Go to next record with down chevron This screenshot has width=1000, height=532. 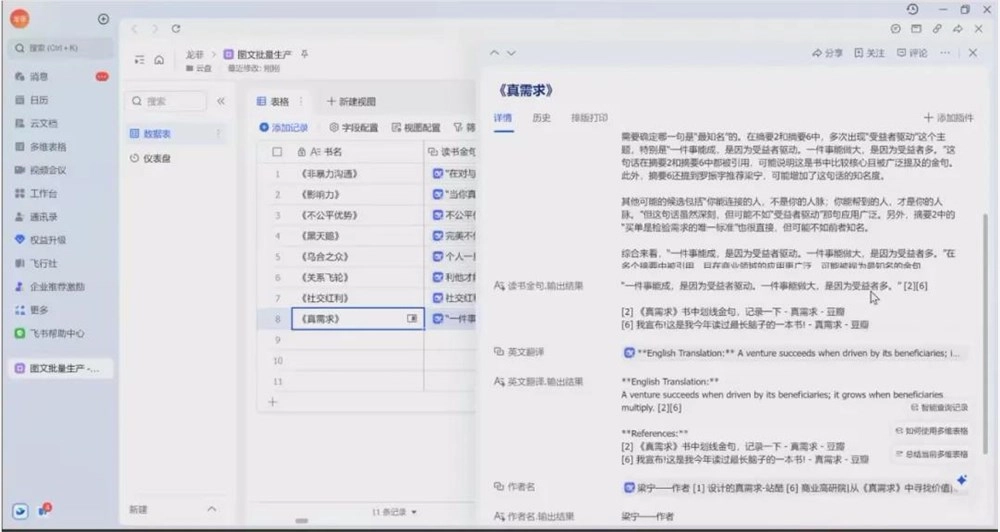coord(511,53)
